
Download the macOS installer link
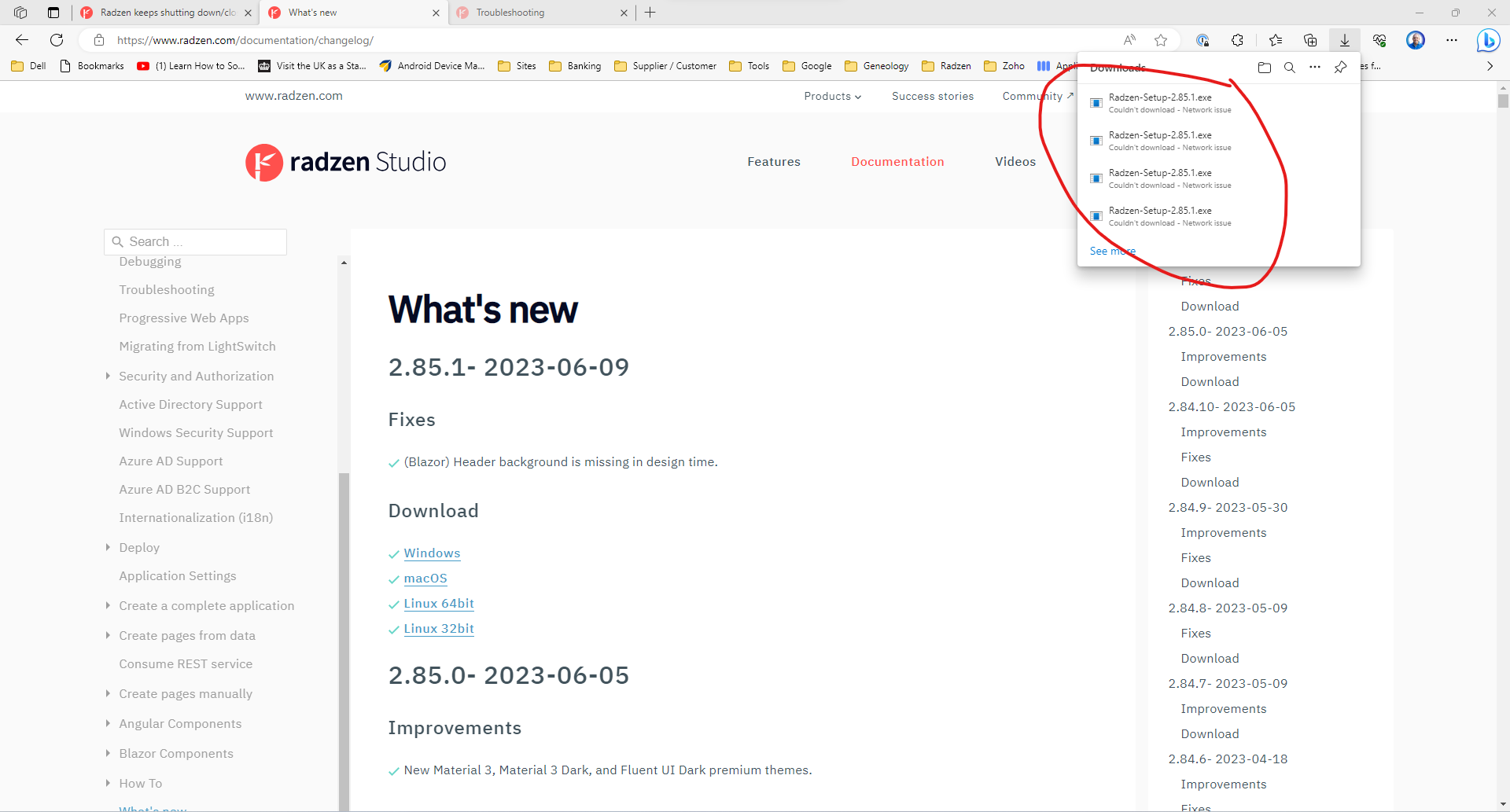tap(425, 579)
